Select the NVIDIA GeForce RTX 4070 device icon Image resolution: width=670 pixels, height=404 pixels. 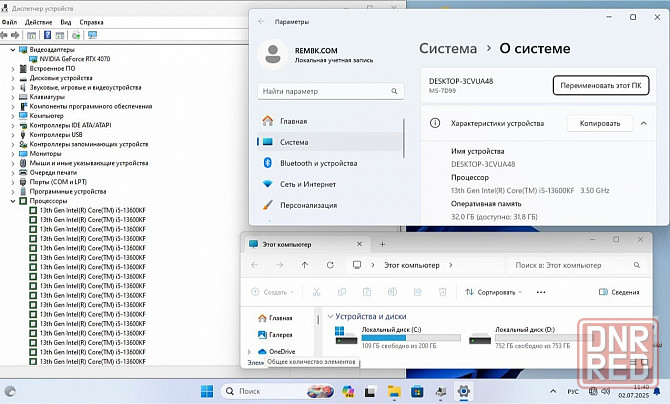33,59
